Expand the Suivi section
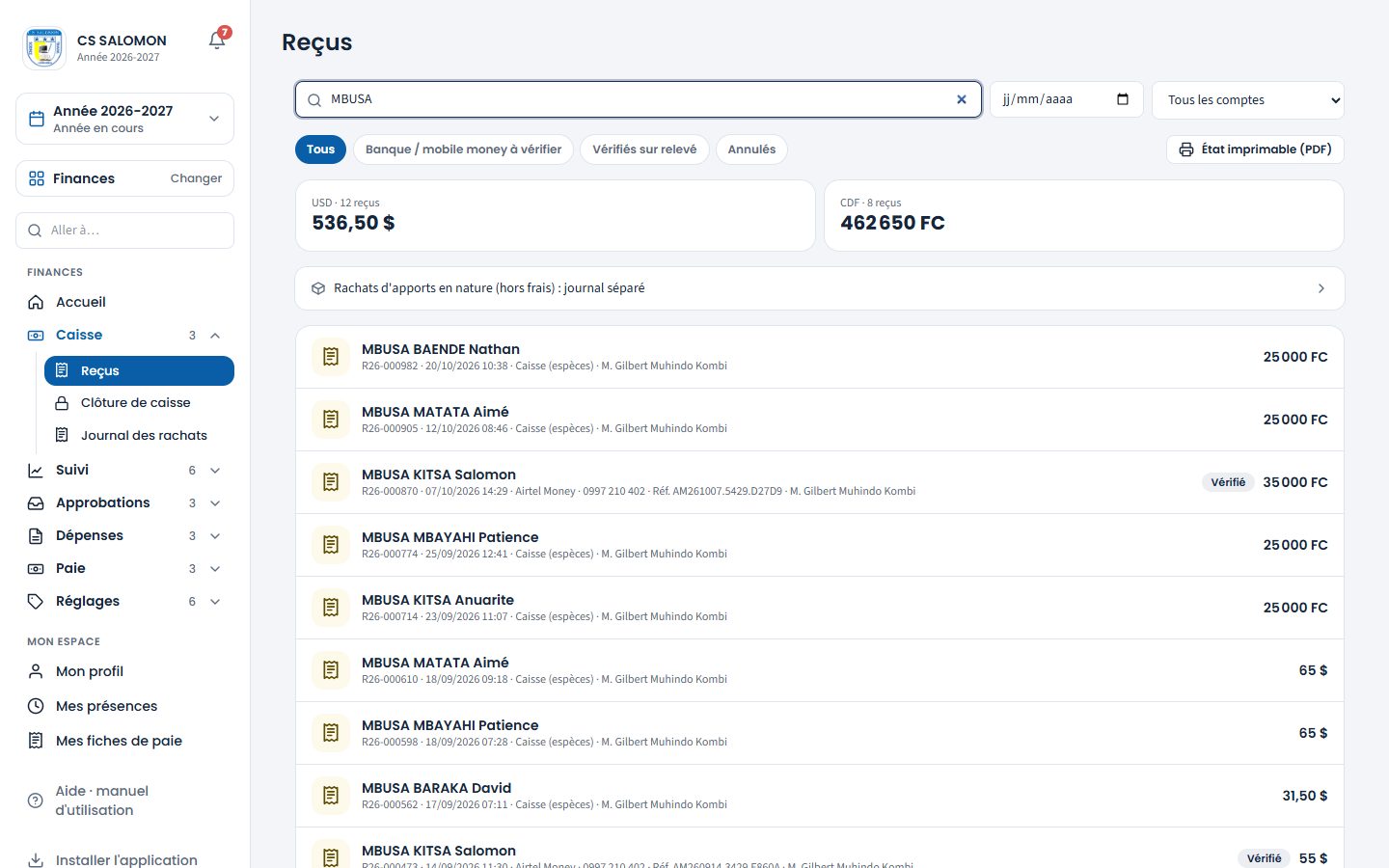The image size is (1389, 868). coord(124,471)
